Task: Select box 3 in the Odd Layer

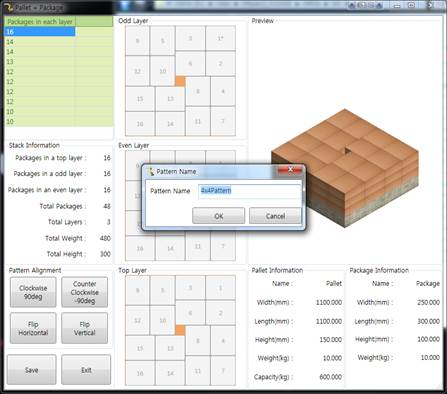Action: point(190,38)
